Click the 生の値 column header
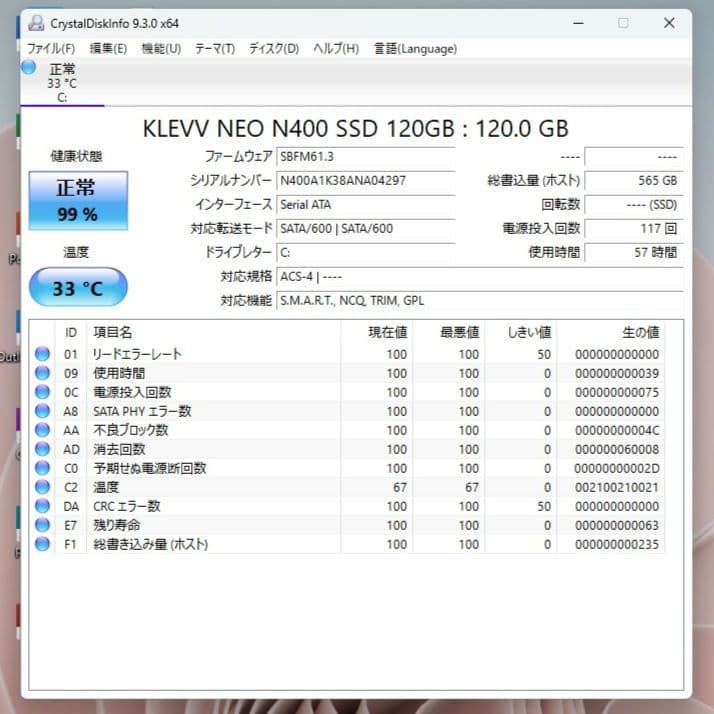Screen dimensions: 714x714 pos(610,332)
